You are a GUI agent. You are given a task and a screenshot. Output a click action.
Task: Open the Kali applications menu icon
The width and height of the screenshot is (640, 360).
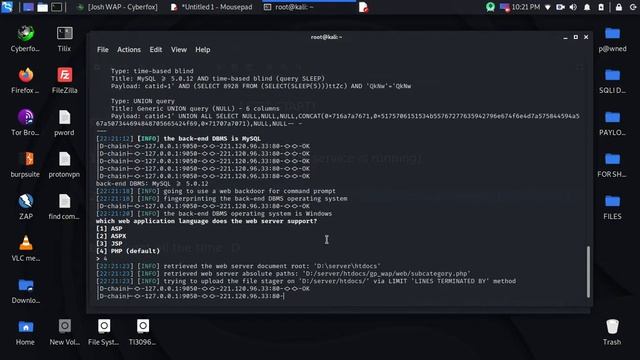click(x=7, y=7)
